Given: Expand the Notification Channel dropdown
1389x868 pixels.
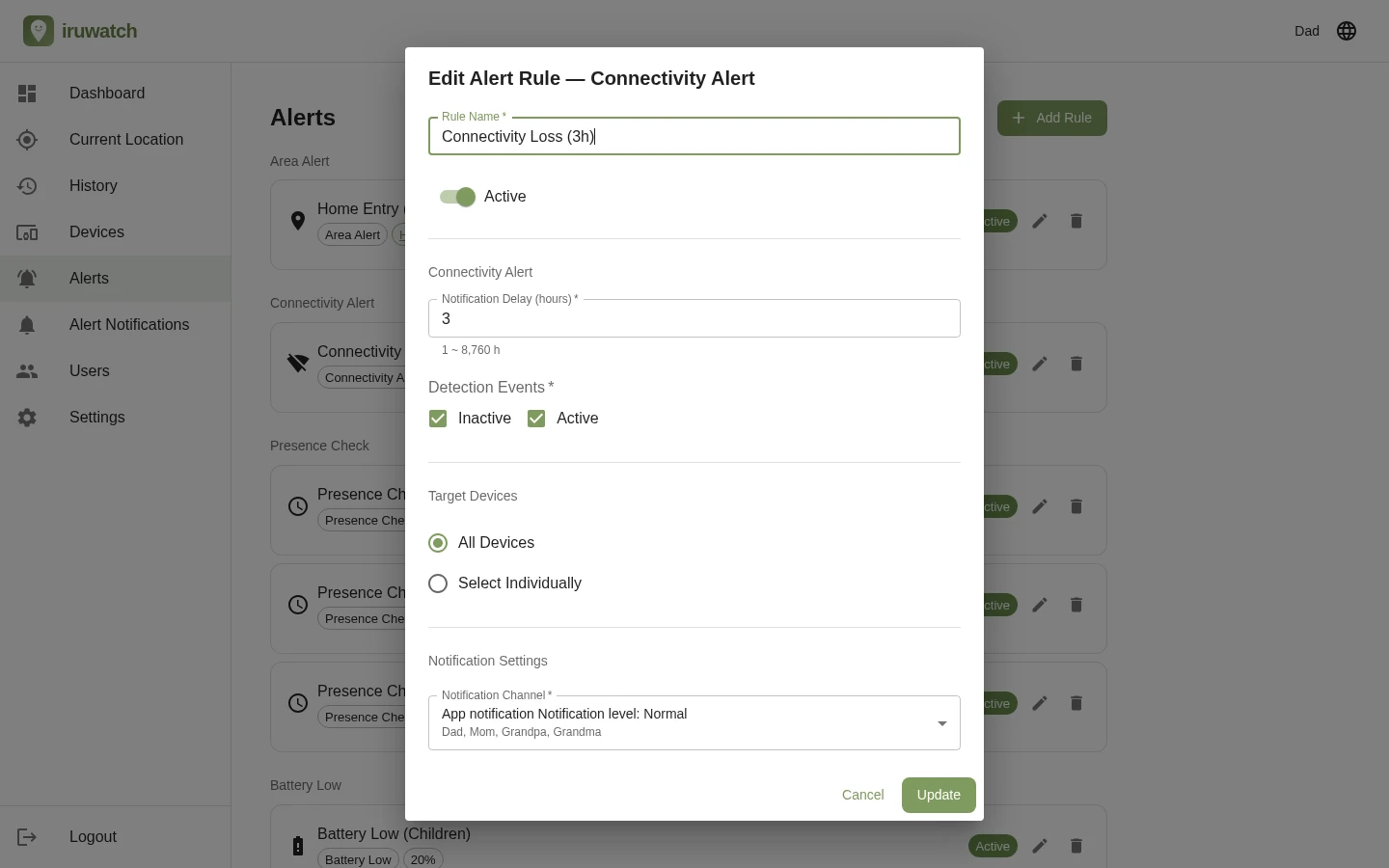Looking at the screenshot, I should [x=694, y=722].
